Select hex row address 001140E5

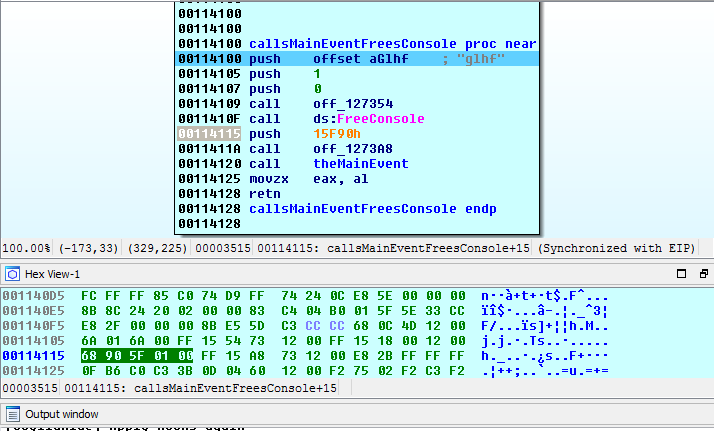click(x=33, y=311)
